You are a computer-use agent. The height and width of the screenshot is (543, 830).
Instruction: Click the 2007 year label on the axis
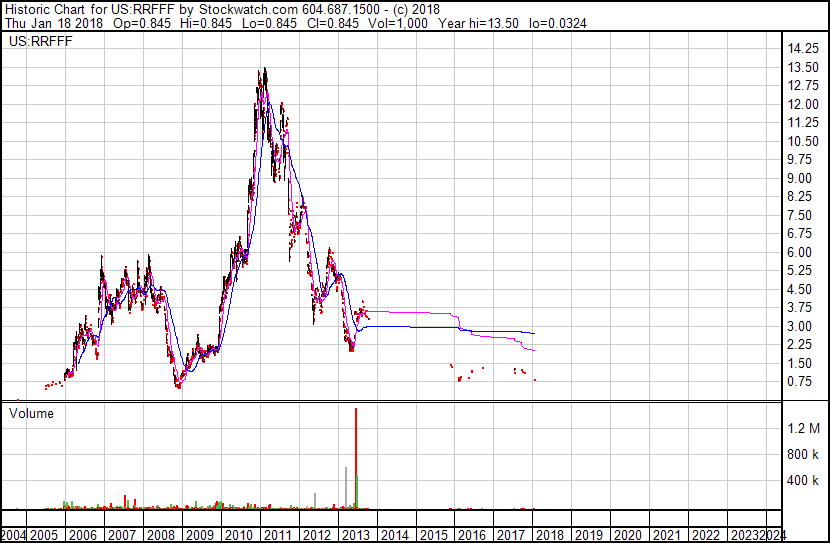[x=122, y=535]
